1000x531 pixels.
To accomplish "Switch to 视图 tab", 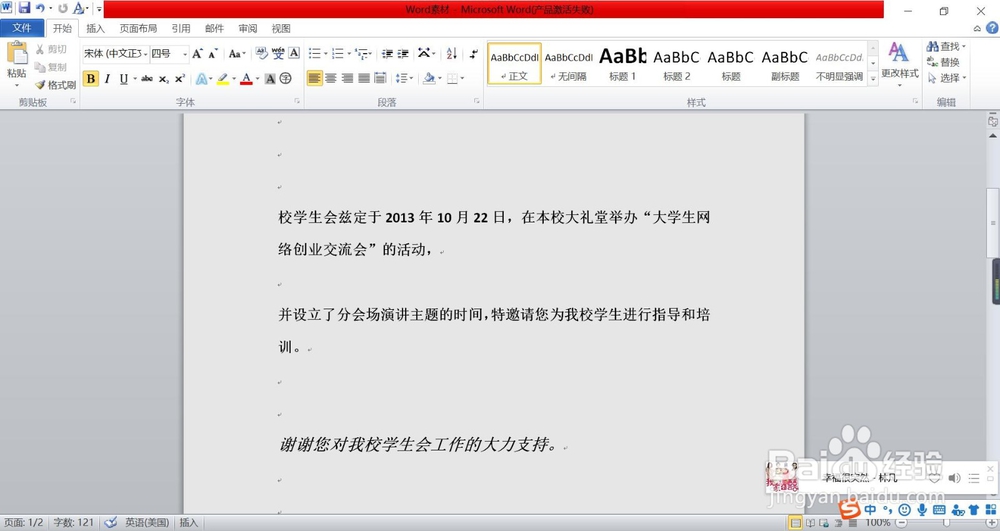I will pos(281,28).
